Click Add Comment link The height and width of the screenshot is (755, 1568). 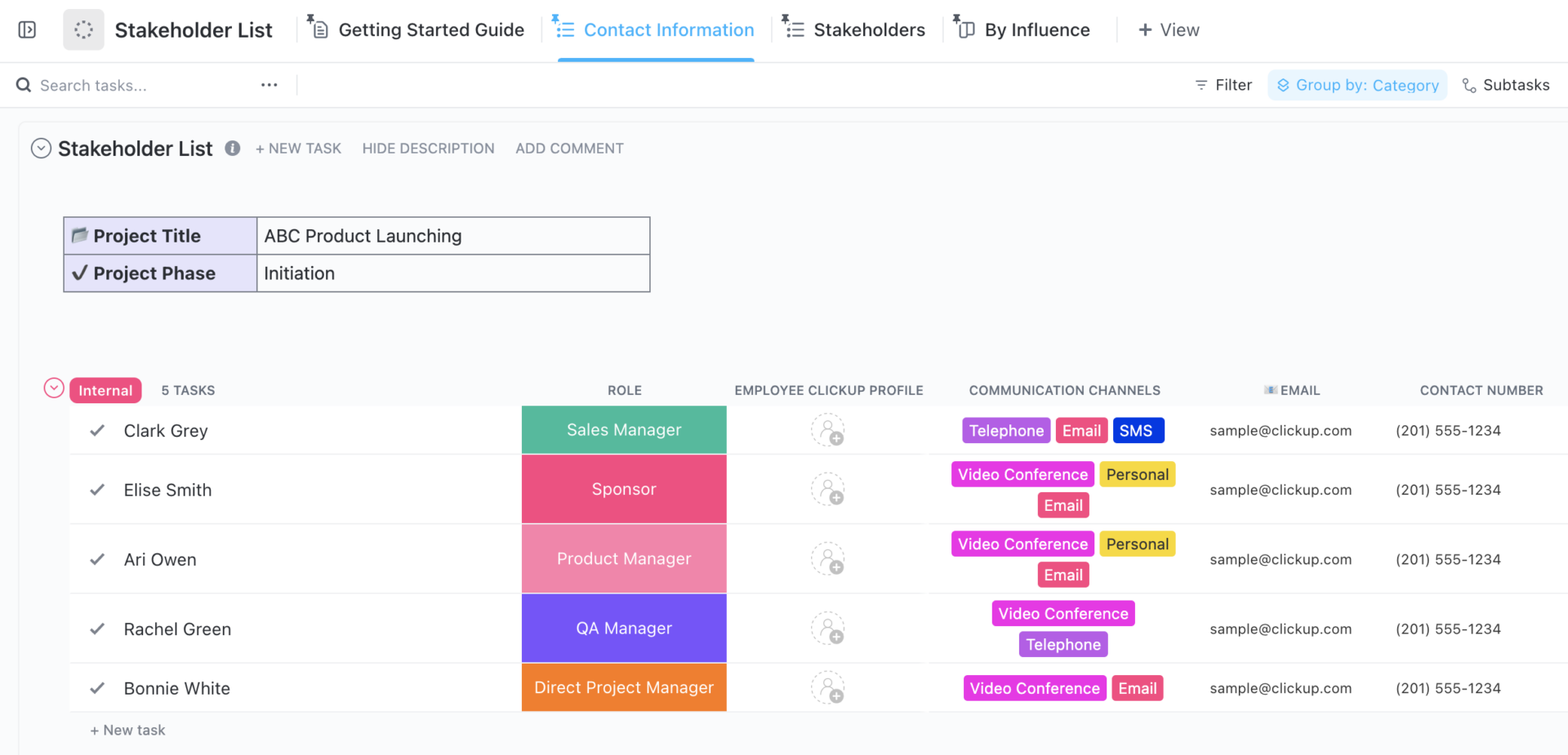click(569, 149)
